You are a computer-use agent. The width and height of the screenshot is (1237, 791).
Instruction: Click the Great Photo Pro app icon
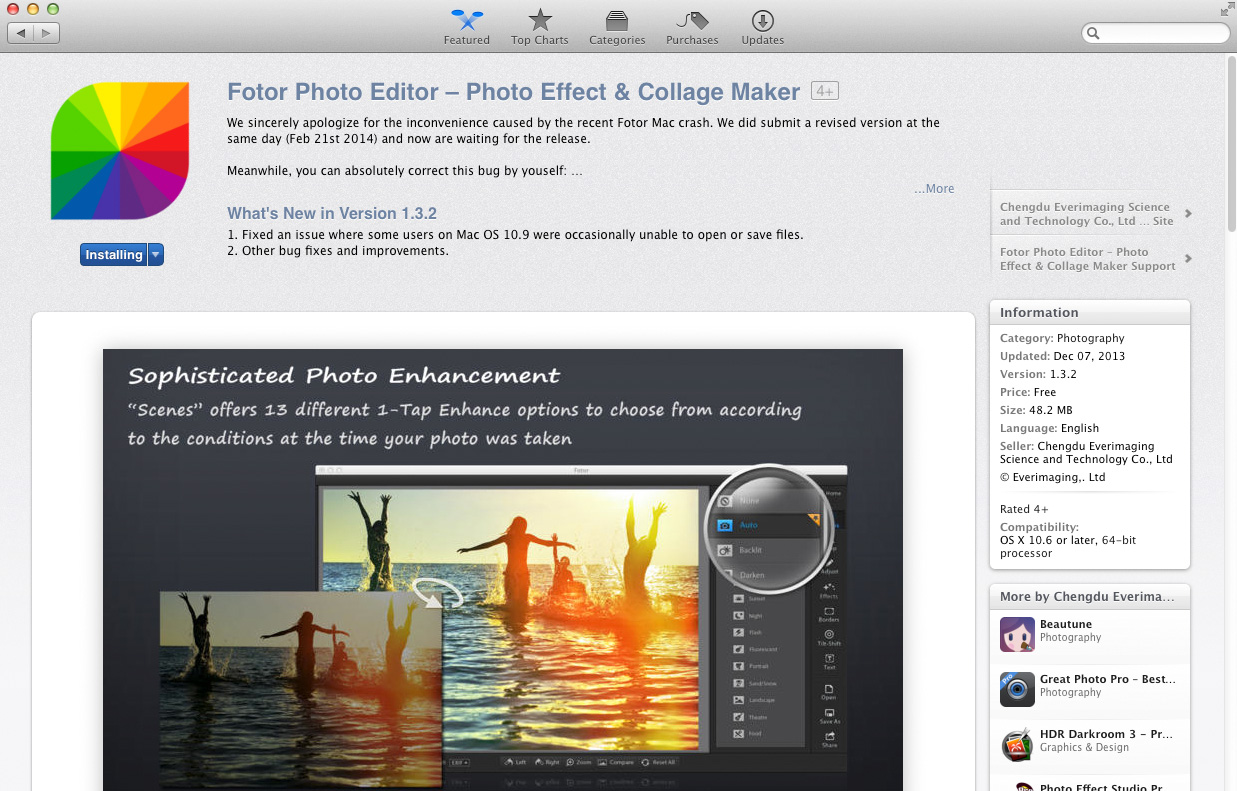tap(1017, 689)
